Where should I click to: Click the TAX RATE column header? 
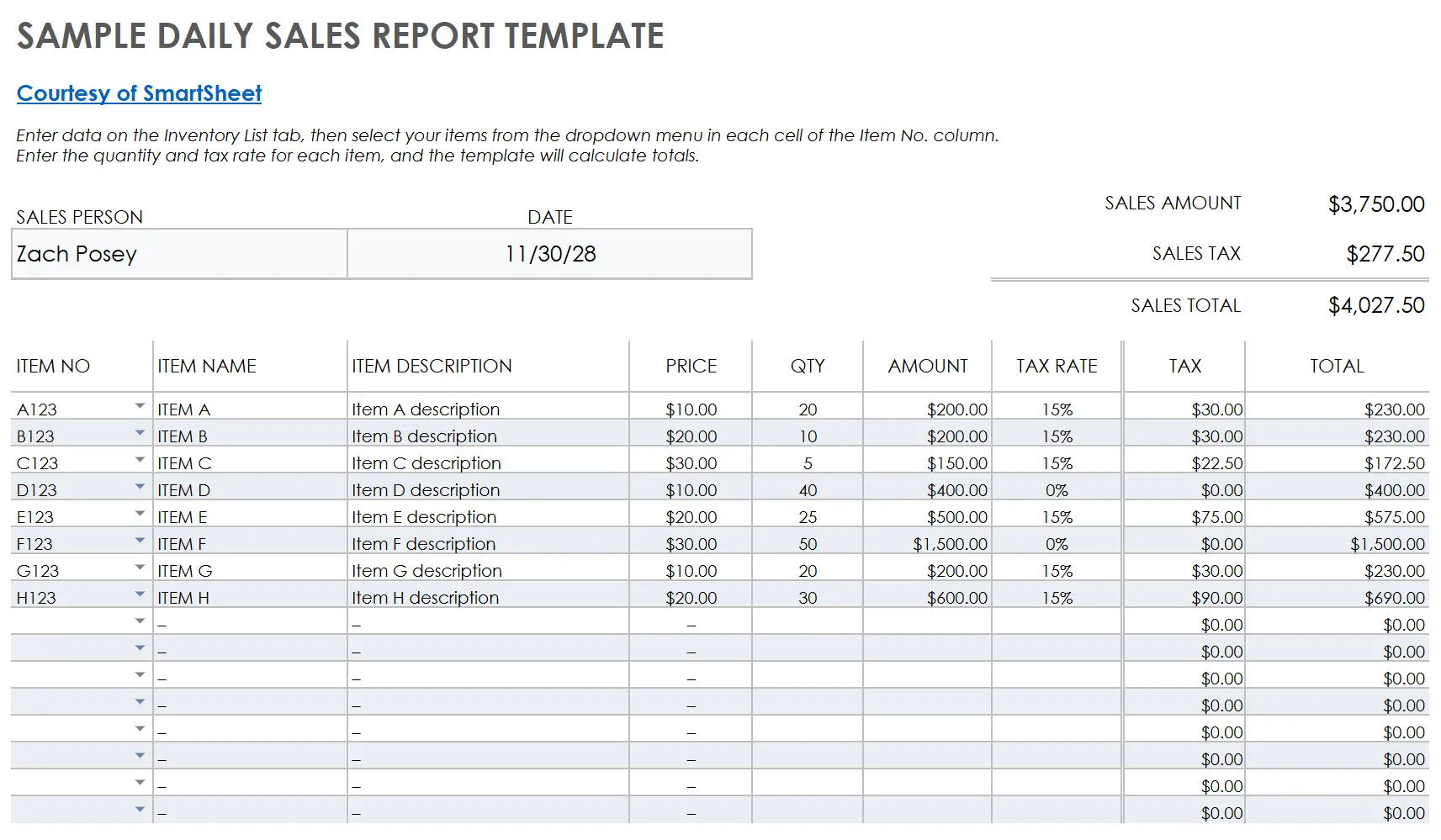tap(1057, 366)
